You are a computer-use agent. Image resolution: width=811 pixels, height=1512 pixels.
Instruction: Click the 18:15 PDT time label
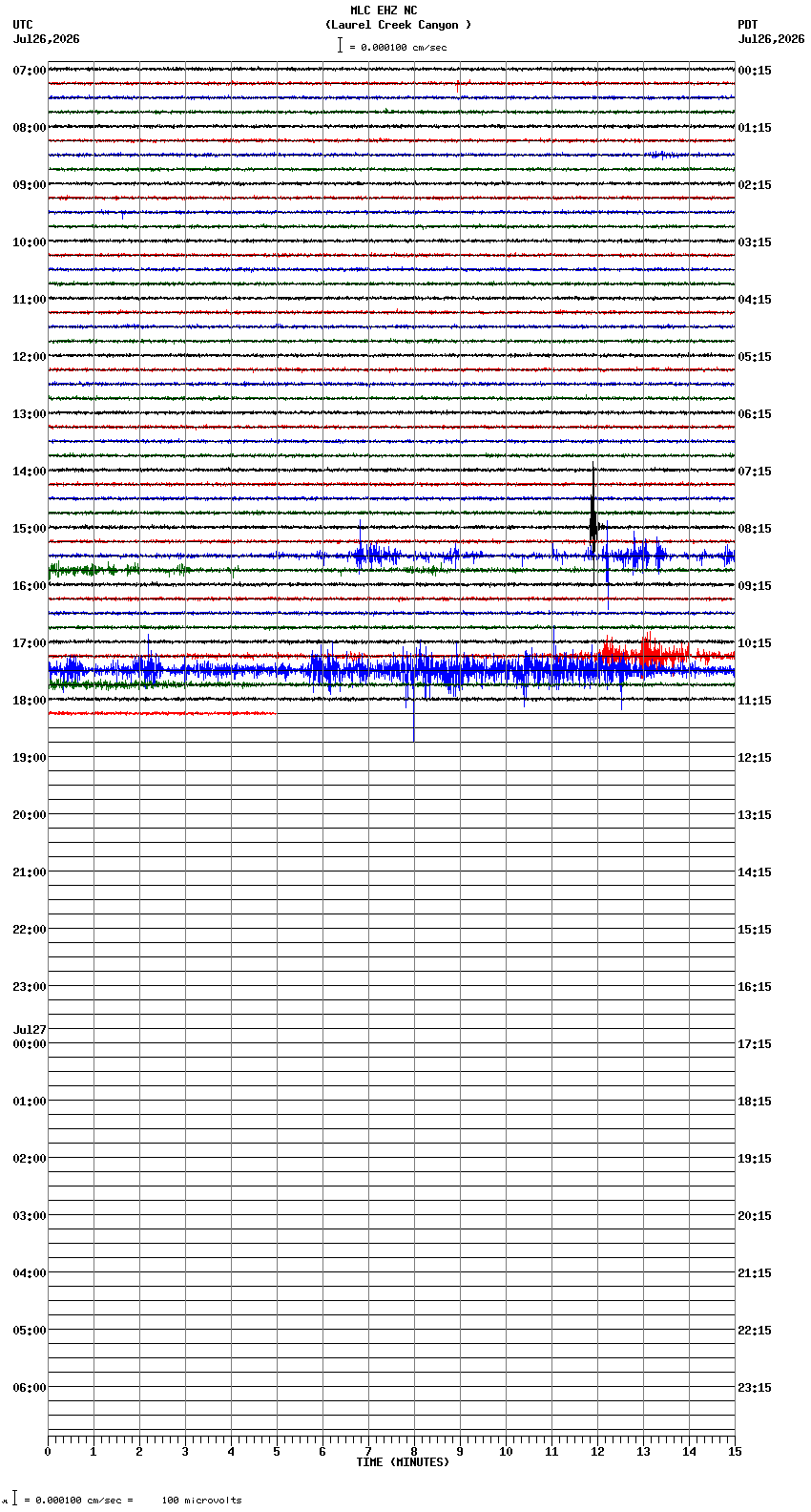tap(755, 1102)
